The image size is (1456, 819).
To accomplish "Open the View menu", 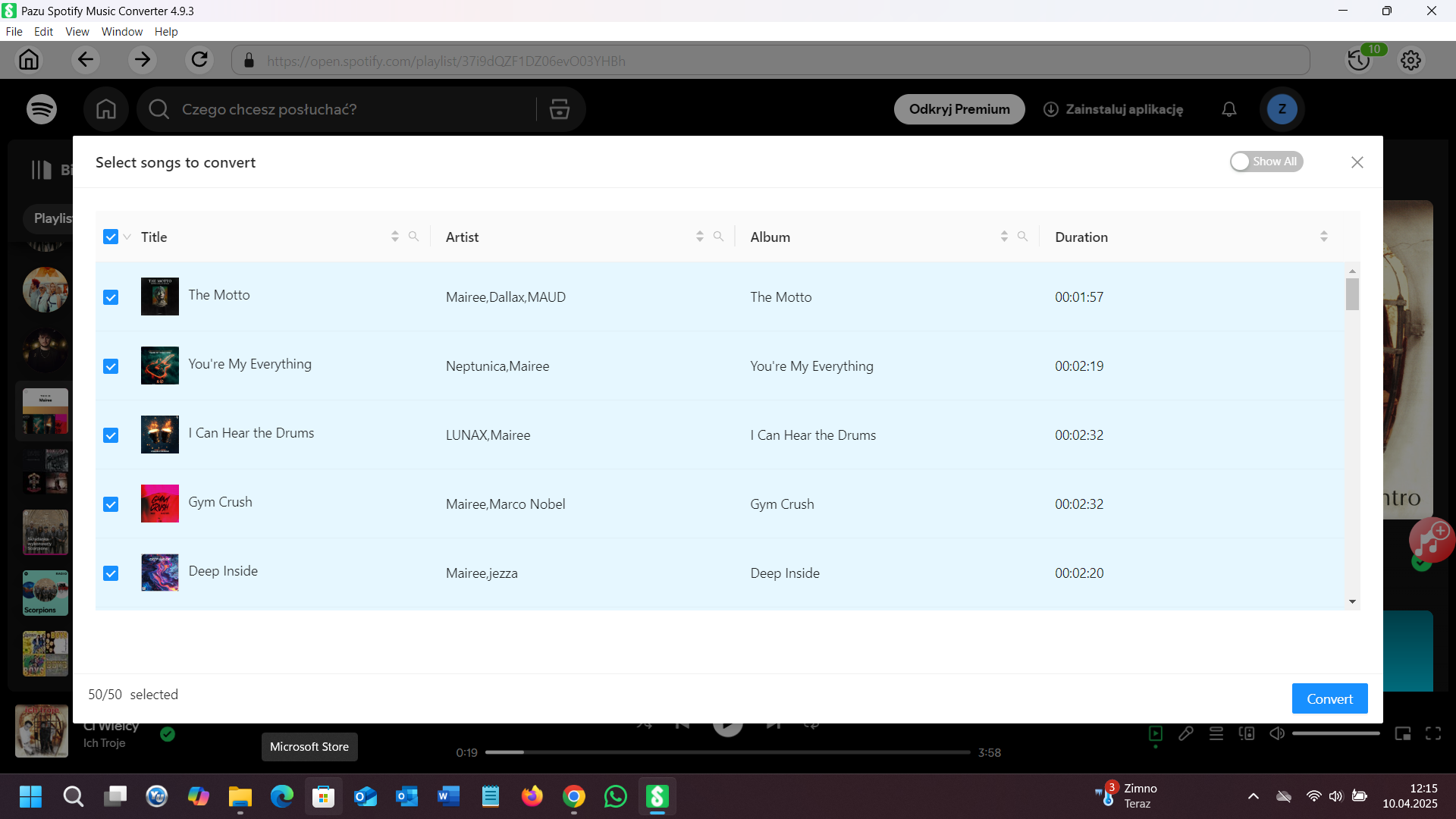I will 77,32.
